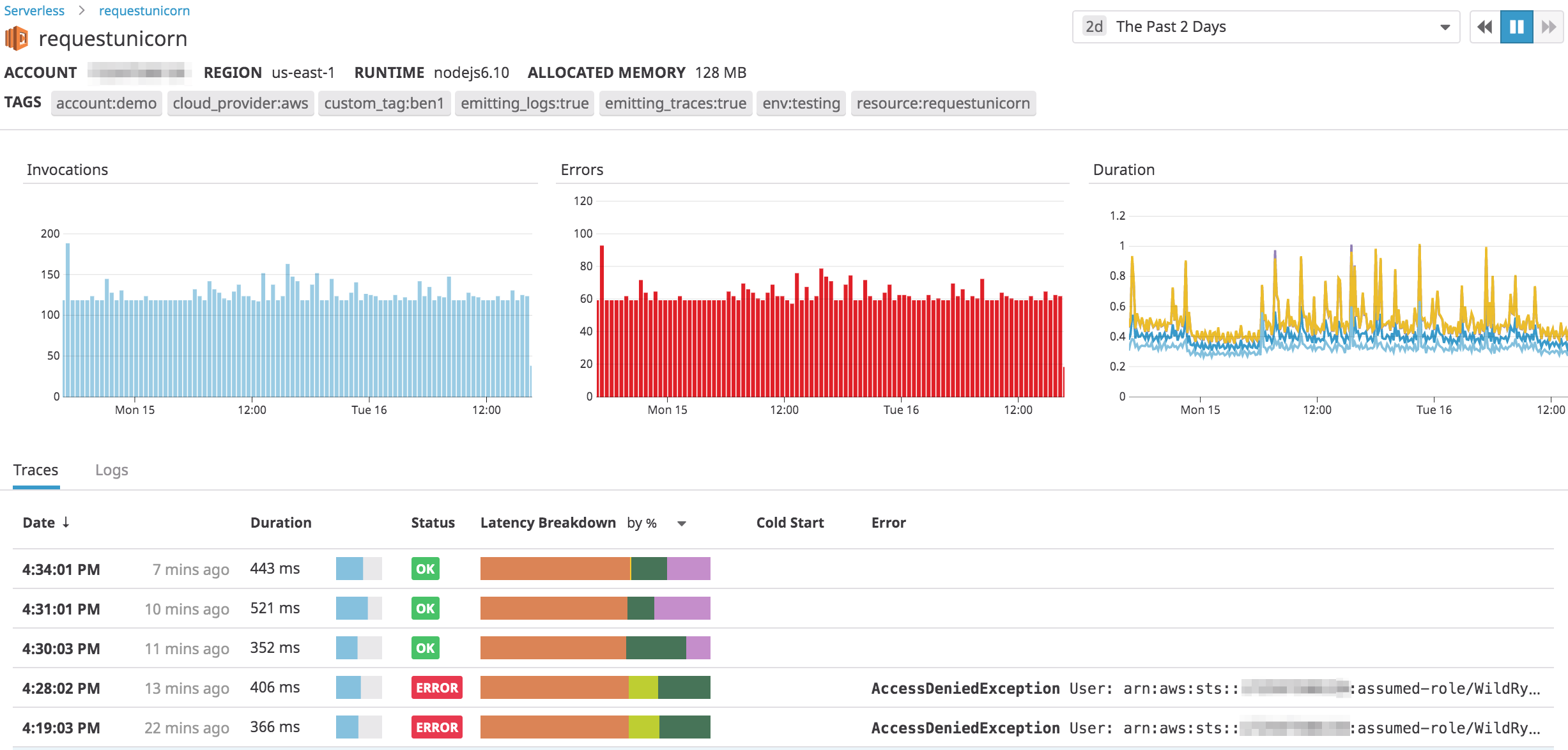
Task: Open the Latency Breakdown by % dropdown
Action: pos(681,523)
